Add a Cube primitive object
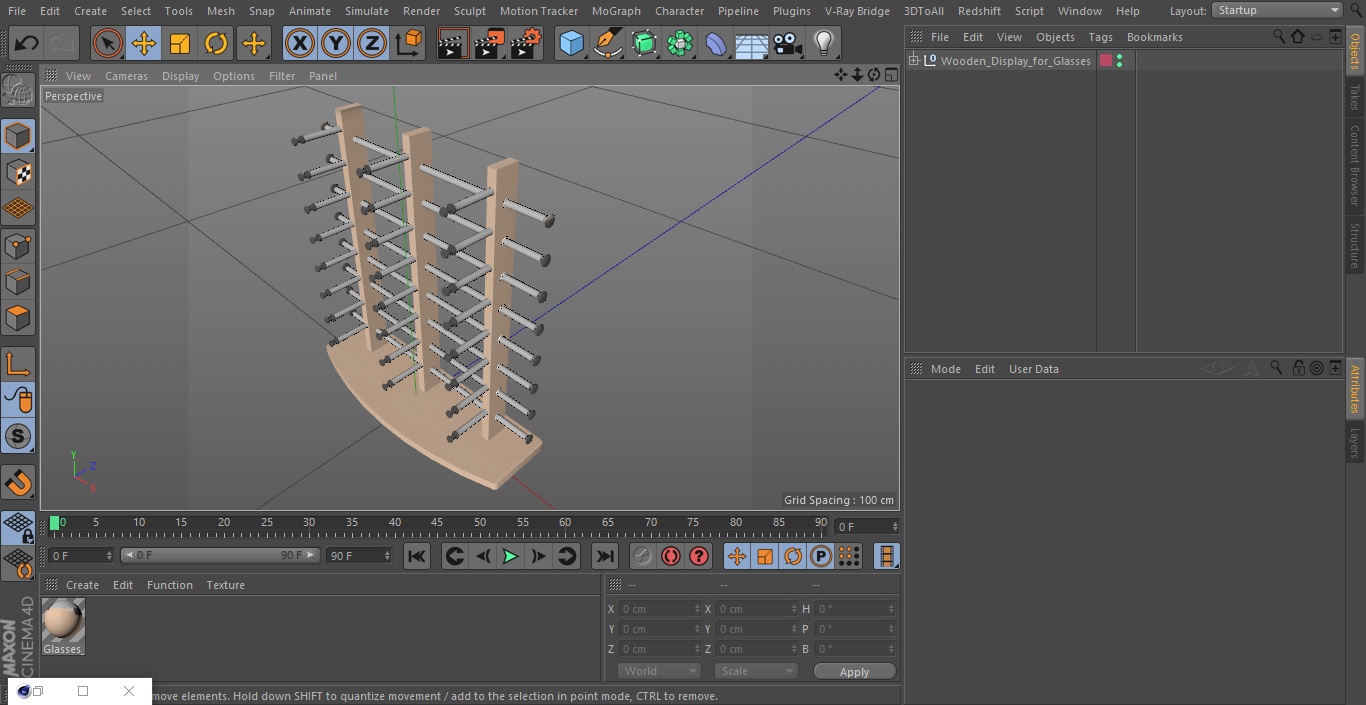The image size is (1366, 705). click(x=571, y=43)
